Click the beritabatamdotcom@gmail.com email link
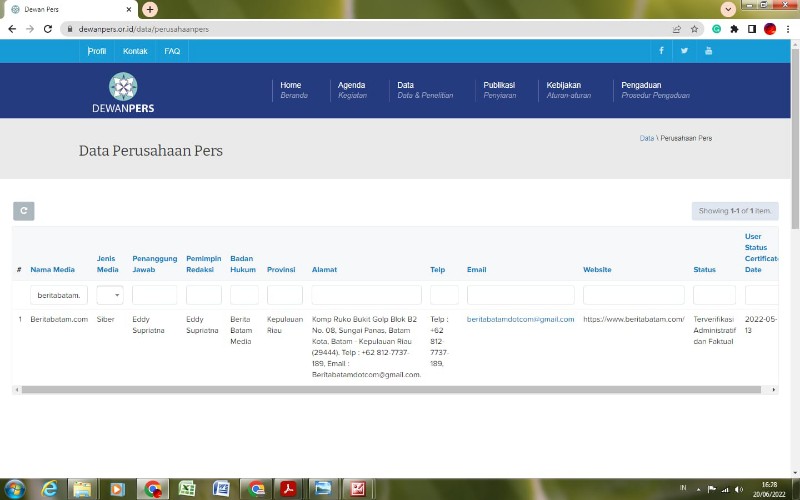 [520, 319]
